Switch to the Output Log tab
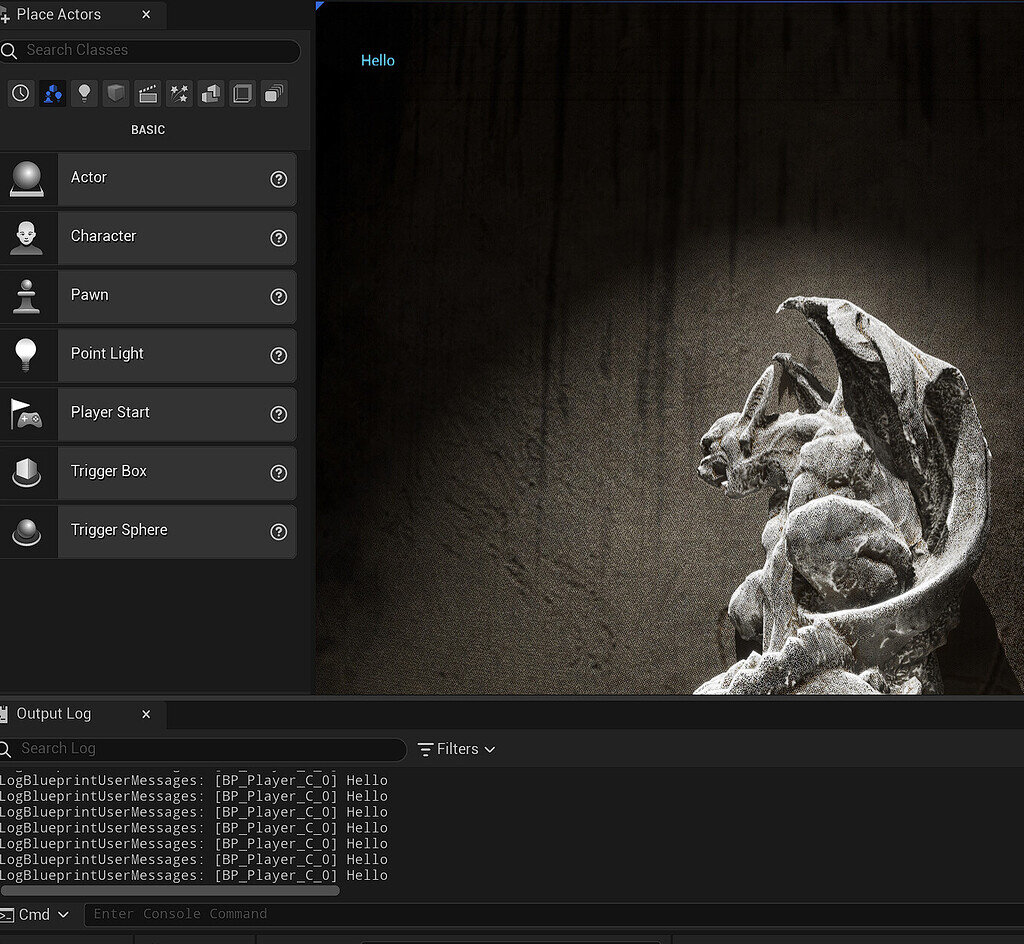Viewport: 1024px width, 944px height. click(x=54, y=714)
